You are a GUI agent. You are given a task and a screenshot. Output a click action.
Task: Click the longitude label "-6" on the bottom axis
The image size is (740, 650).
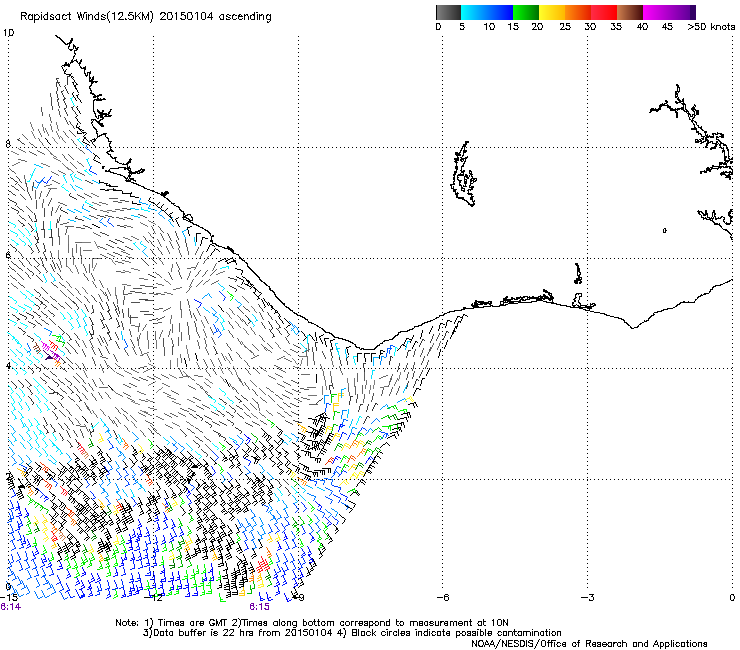point(443,598)
